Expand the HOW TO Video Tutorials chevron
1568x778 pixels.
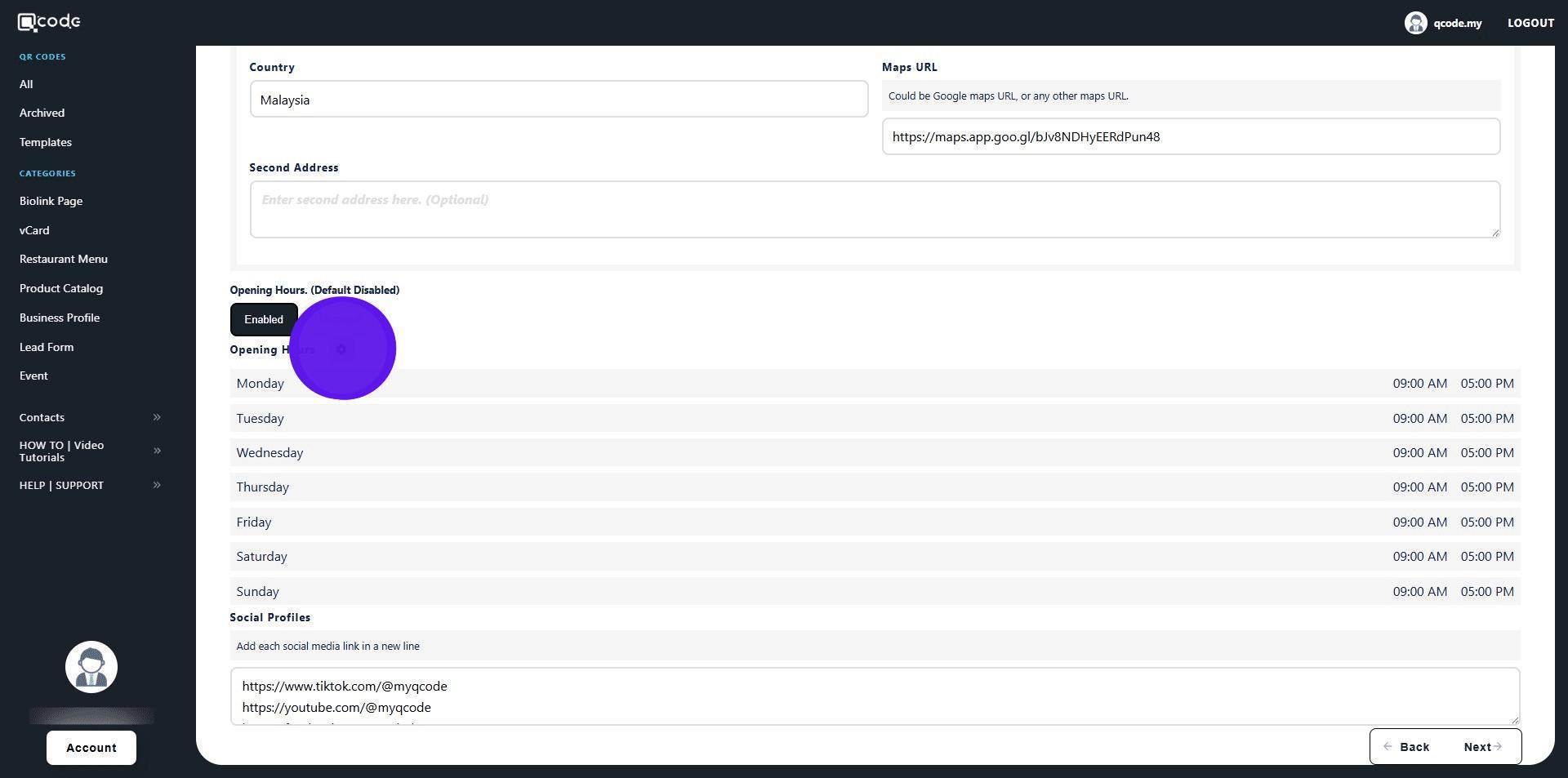pos(157,451)
